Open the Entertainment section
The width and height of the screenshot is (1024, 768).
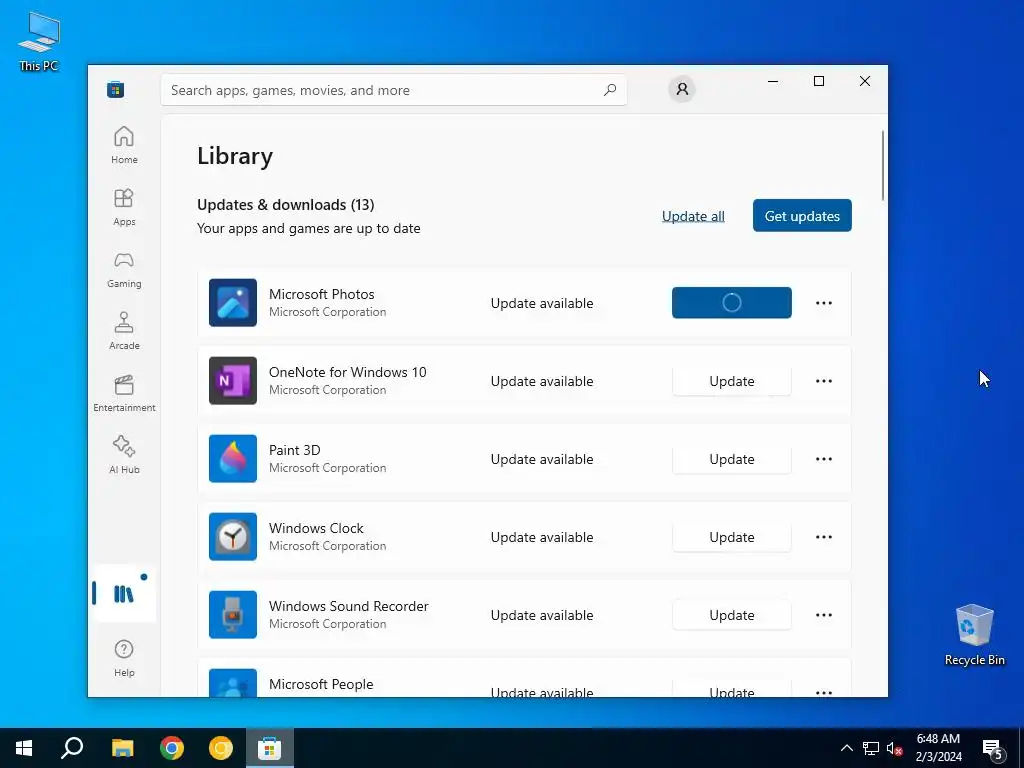tap(124, 393)
